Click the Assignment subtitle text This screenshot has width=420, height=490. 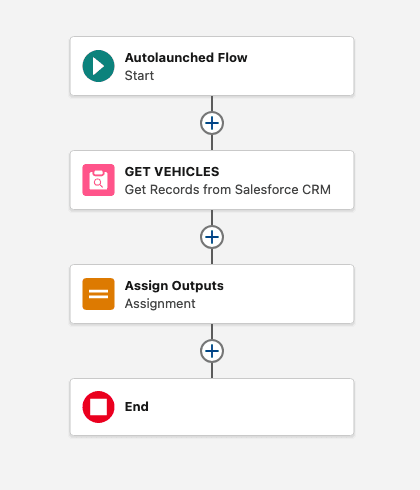(x=160, y=304)
